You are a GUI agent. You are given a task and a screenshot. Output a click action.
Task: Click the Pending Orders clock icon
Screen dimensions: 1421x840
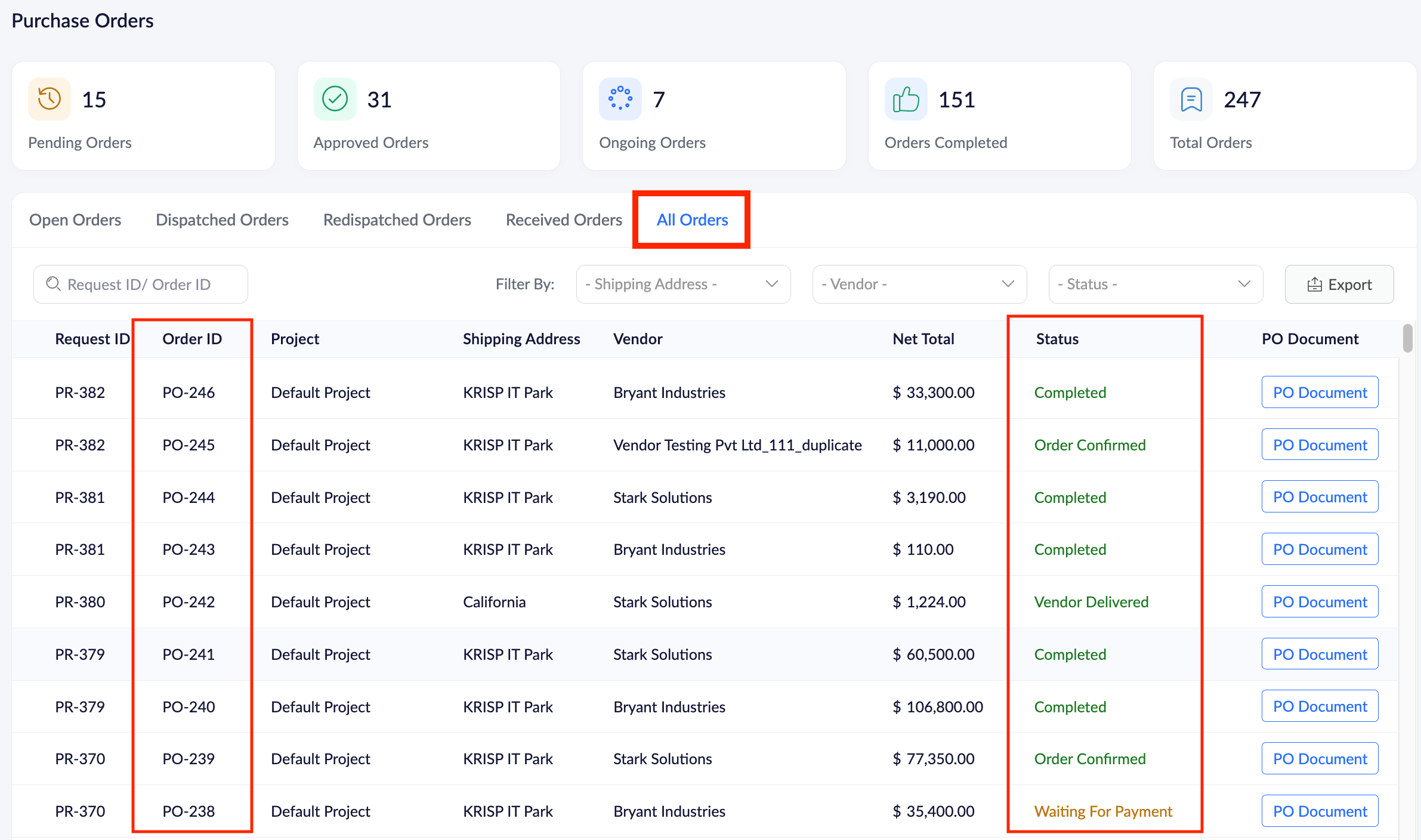click(x=50, y=99)
